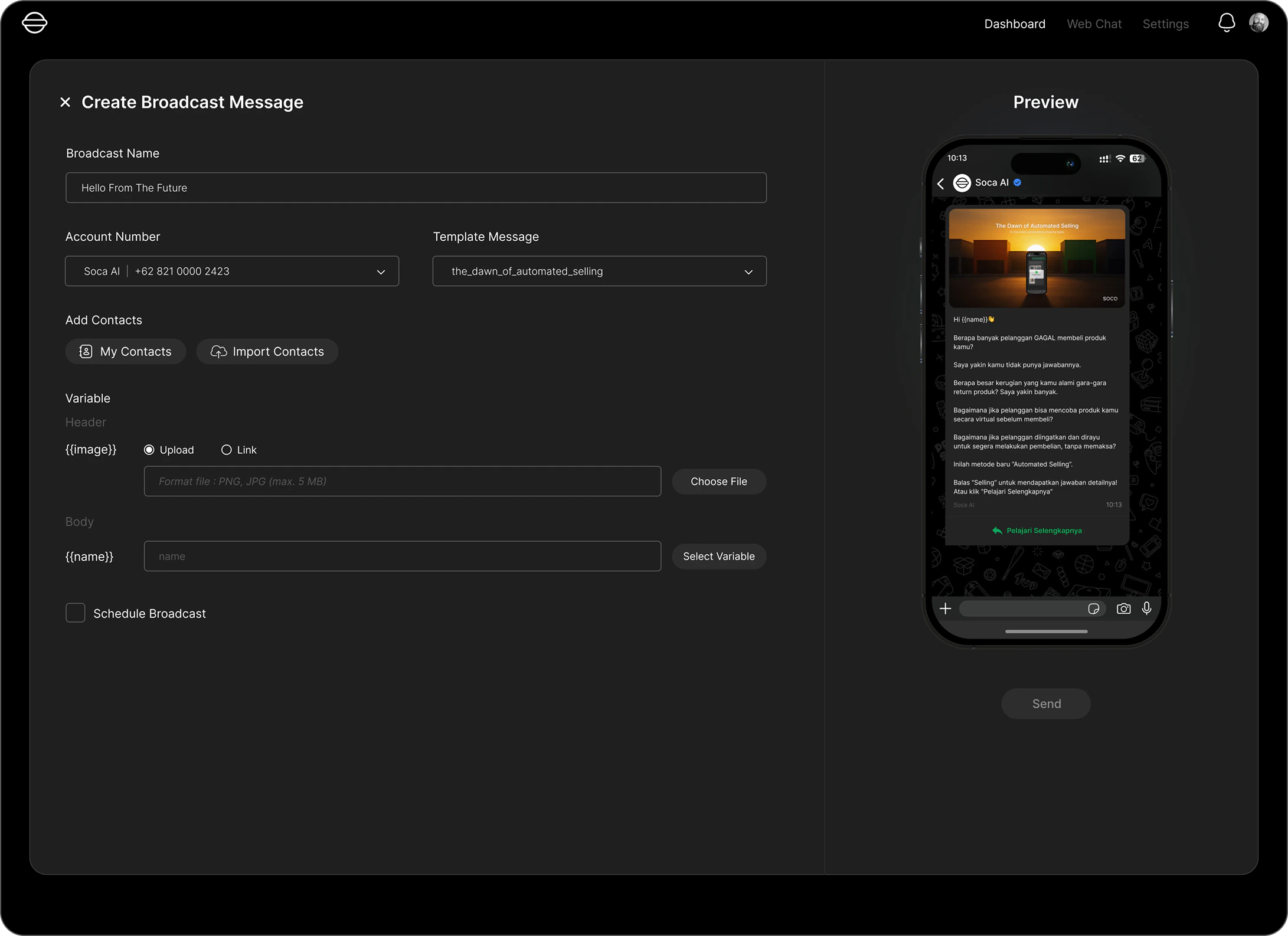Click the plus icon in chat preview
Image resolution: width=1288 pixels, height=936 pixels.
click(x=945, y=608)
